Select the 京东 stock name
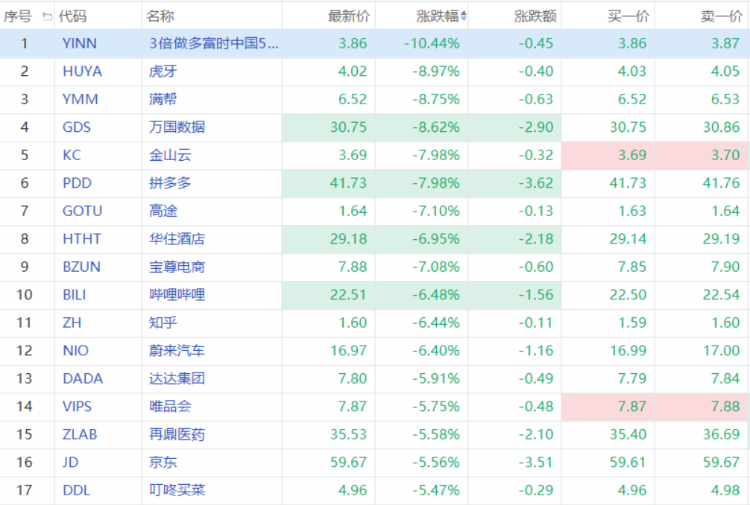Viewport: 750px width, 505px height. point(161,463)
